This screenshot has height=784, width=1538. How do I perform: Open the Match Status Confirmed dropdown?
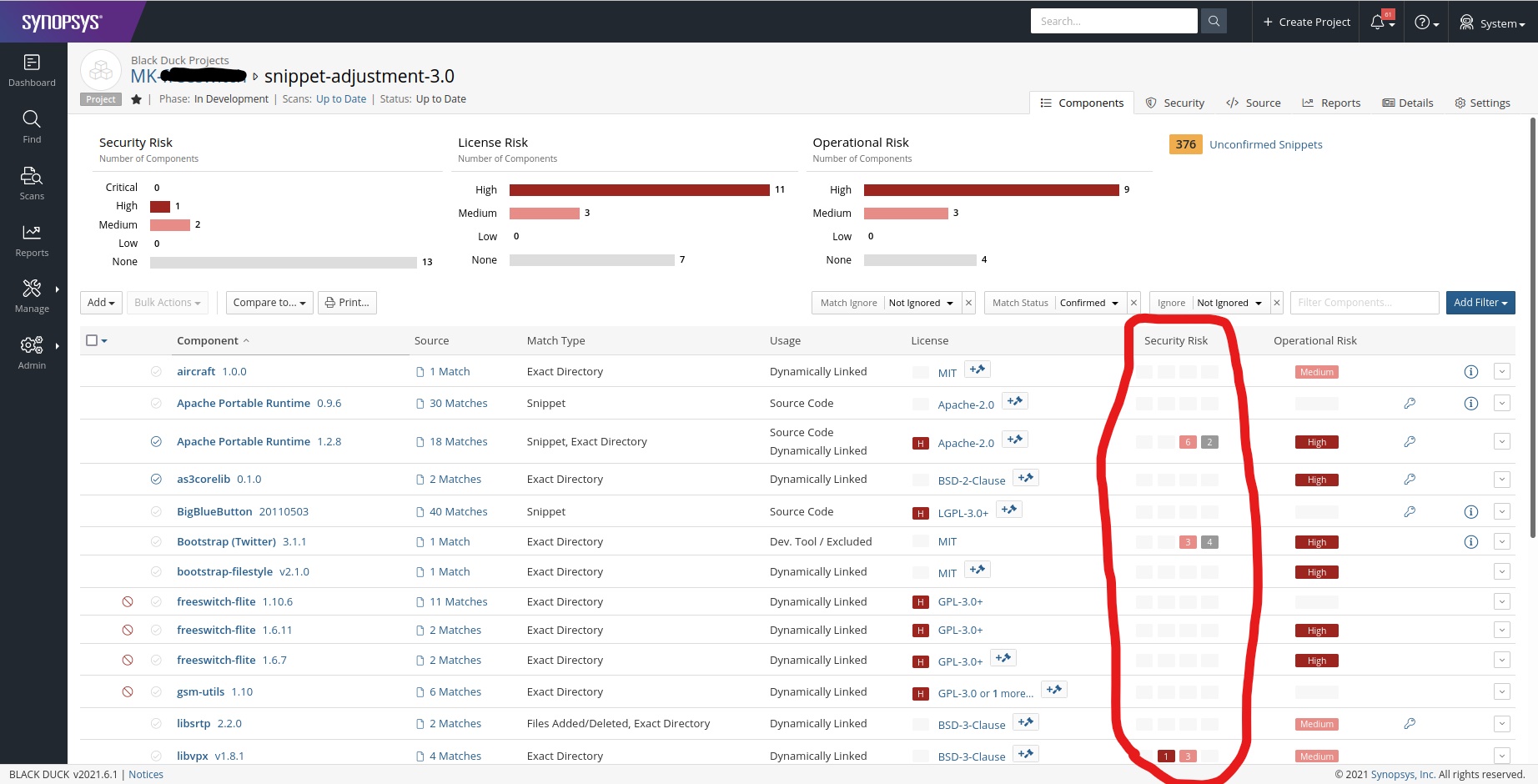pos(1087,302)
